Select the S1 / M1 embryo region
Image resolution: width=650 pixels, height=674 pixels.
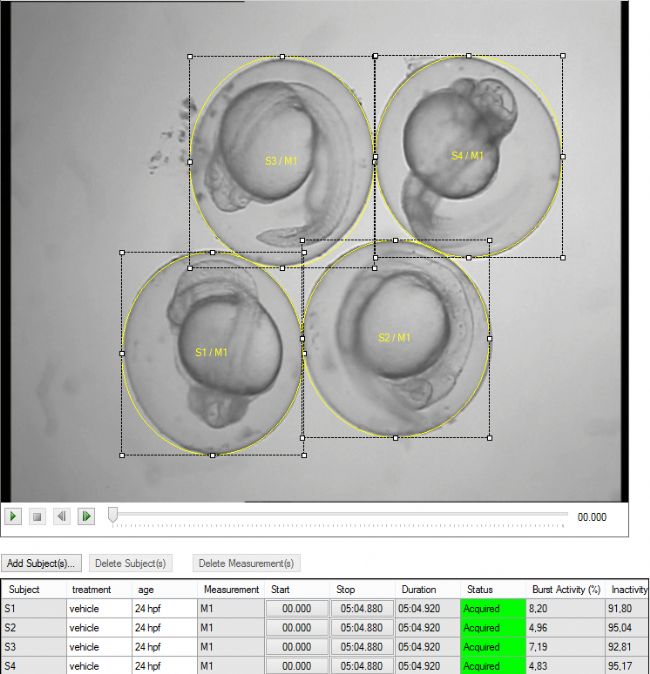(x=211, y=352)
